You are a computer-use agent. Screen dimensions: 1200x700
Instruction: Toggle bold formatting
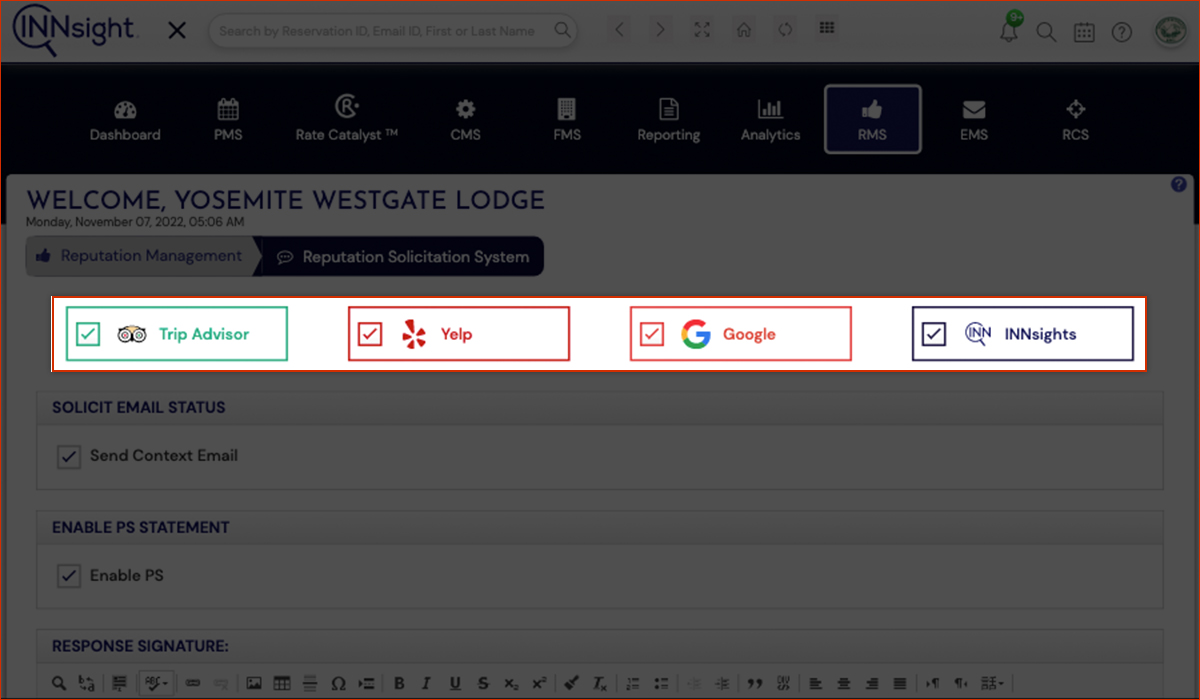coord(399,684)
